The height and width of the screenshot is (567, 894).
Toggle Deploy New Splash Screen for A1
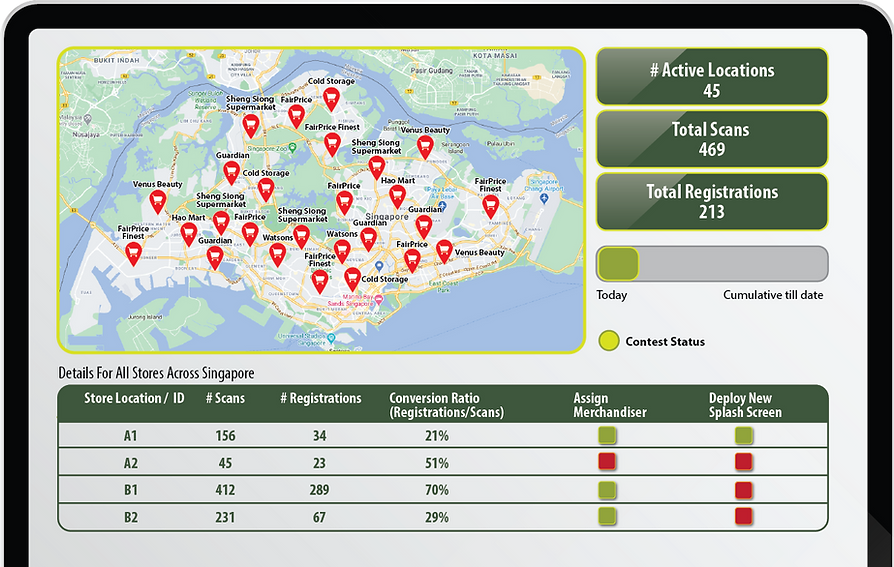click(743, 436)
